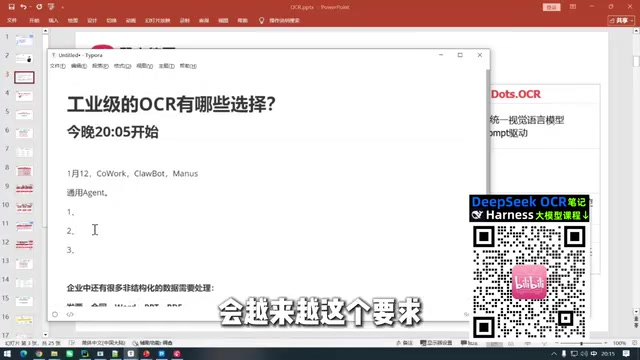Open Windows Start menu
Screen dimensions: 640x360
7,353
